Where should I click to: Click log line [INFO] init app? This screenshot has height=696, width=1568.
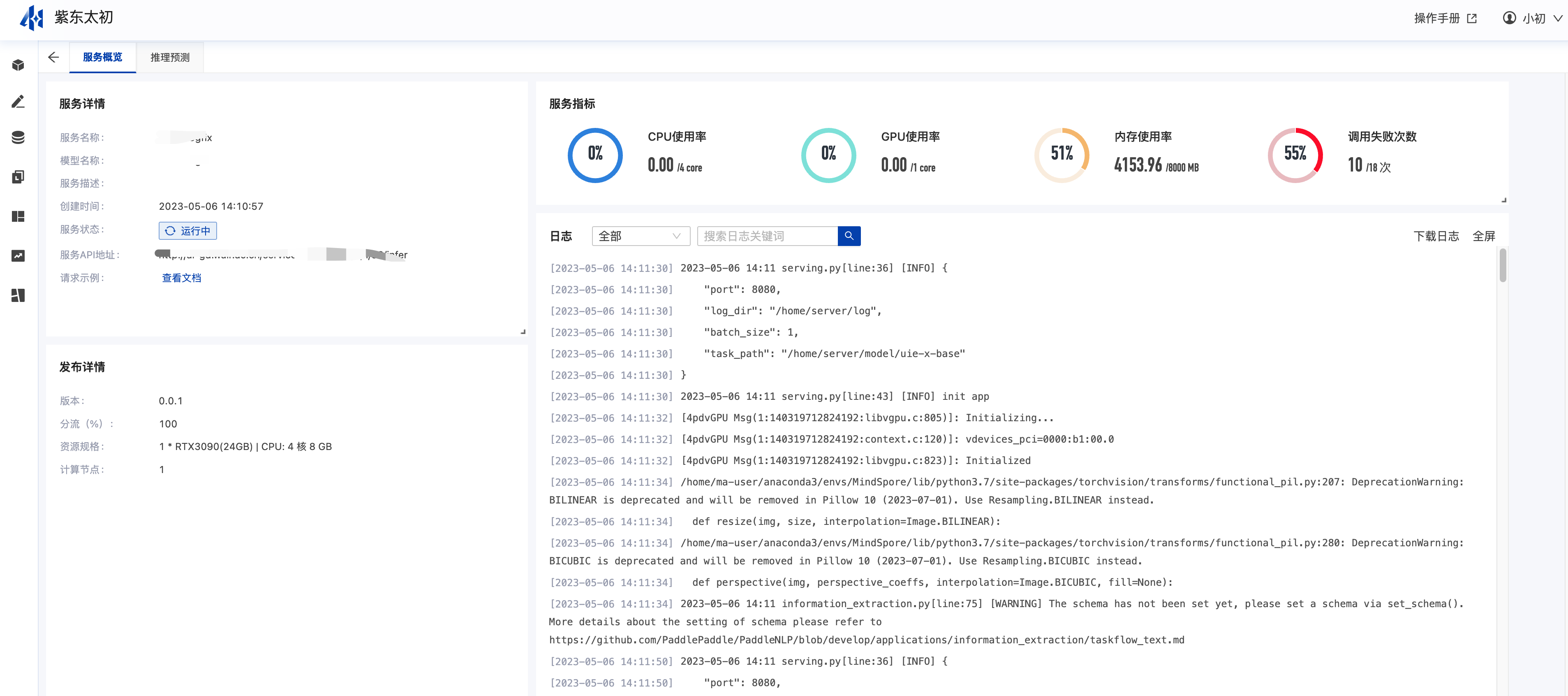click(x=769, y=397)
